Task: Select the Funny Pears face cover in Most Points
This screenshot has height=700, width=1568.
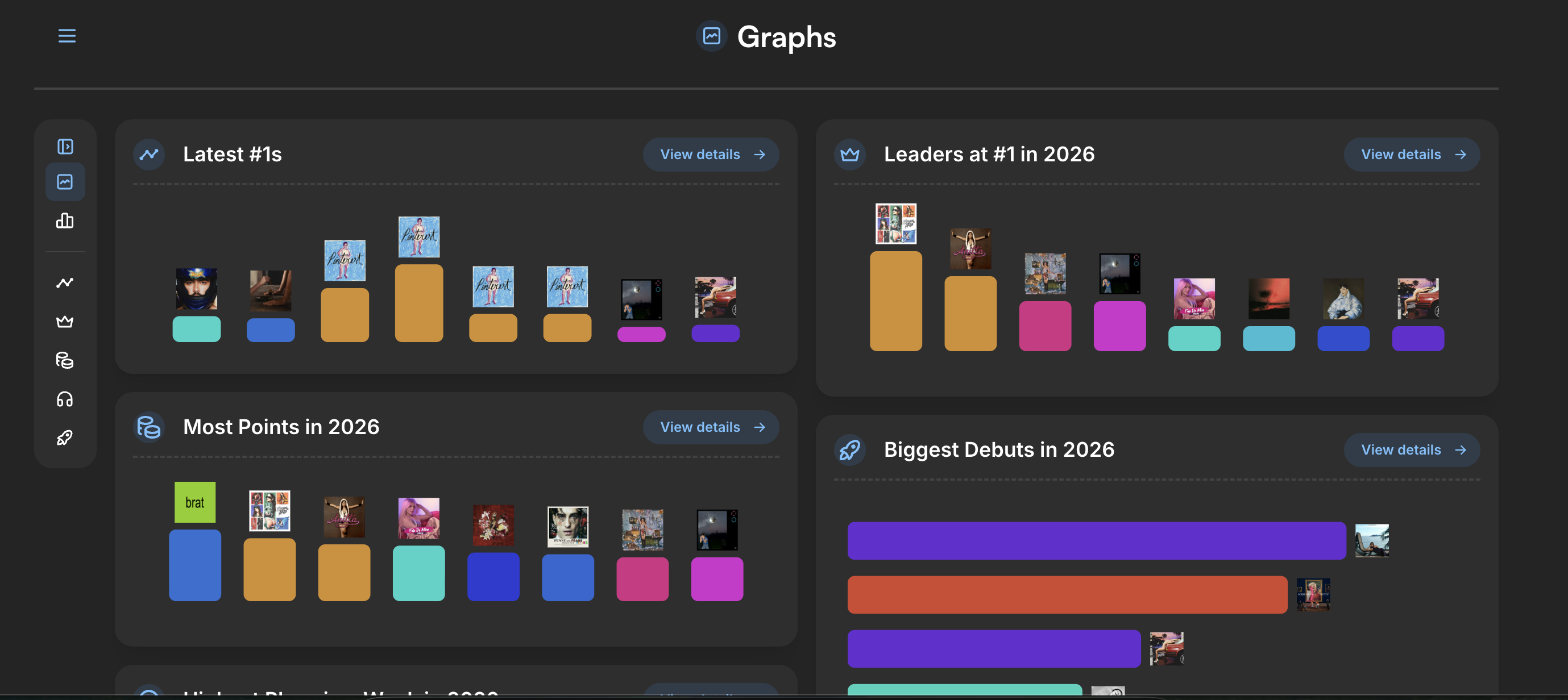Action: [568, 527]
